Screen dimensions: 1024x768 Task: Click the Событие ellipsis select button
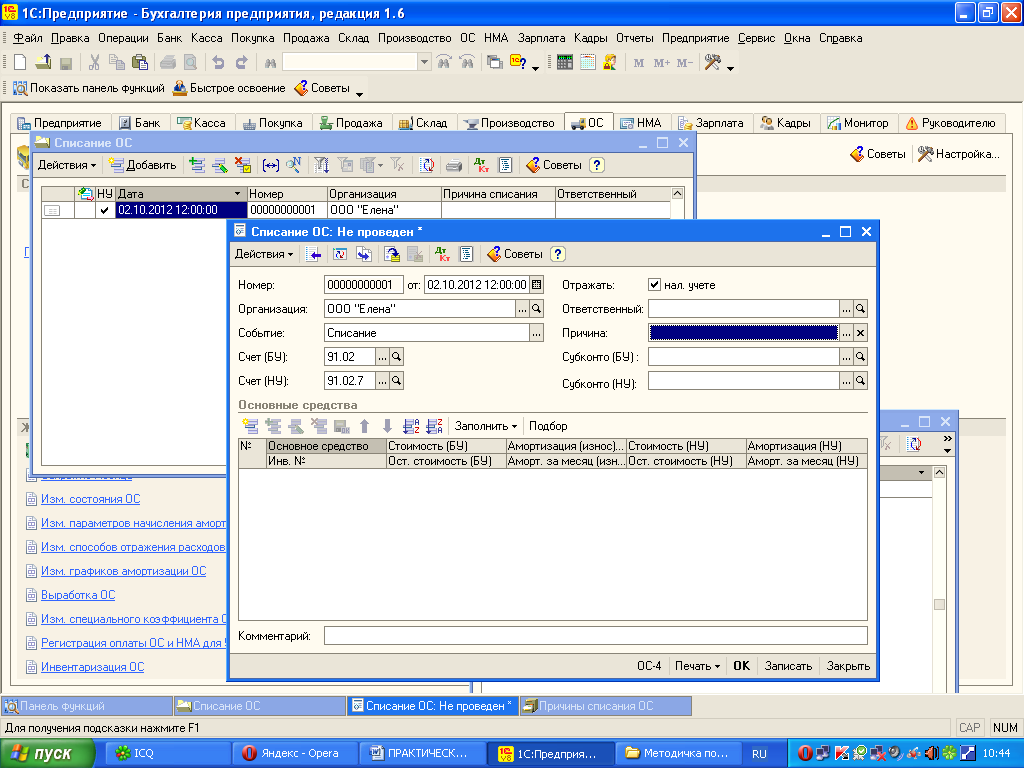pyautogui.click(x=536, y=333)
